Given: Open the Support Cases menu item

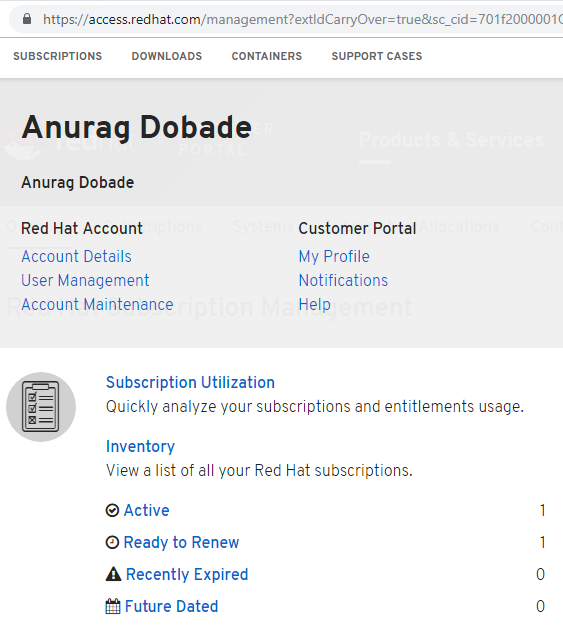Looking at the screenshot, I should point(377,56).
